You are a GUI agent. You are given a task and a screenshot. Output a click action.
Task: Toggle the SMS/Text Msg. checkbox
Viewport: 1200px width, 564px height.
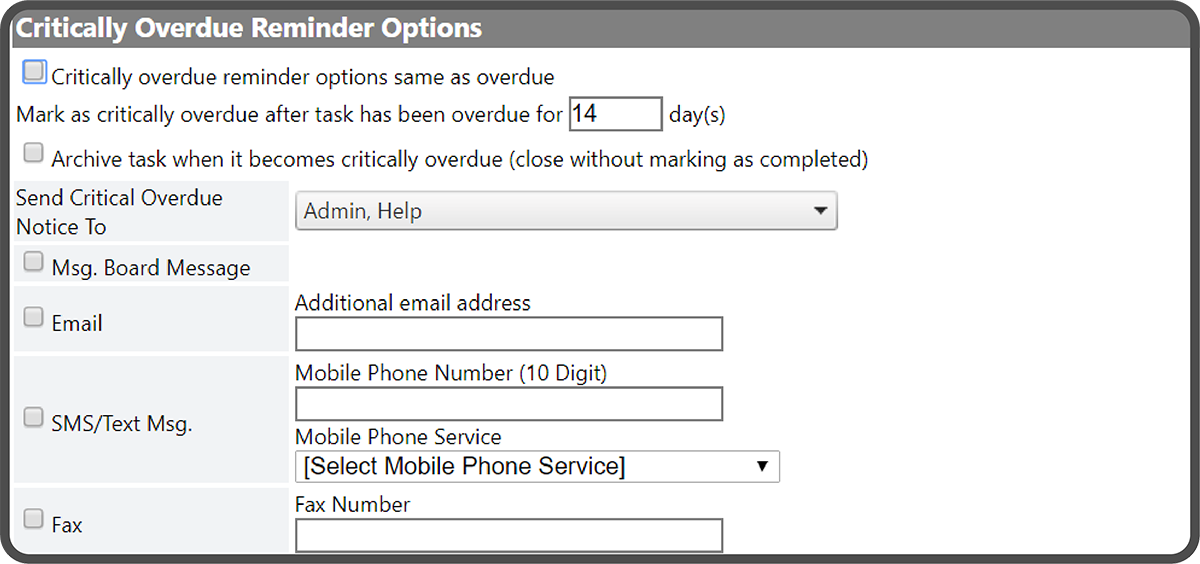34,418
